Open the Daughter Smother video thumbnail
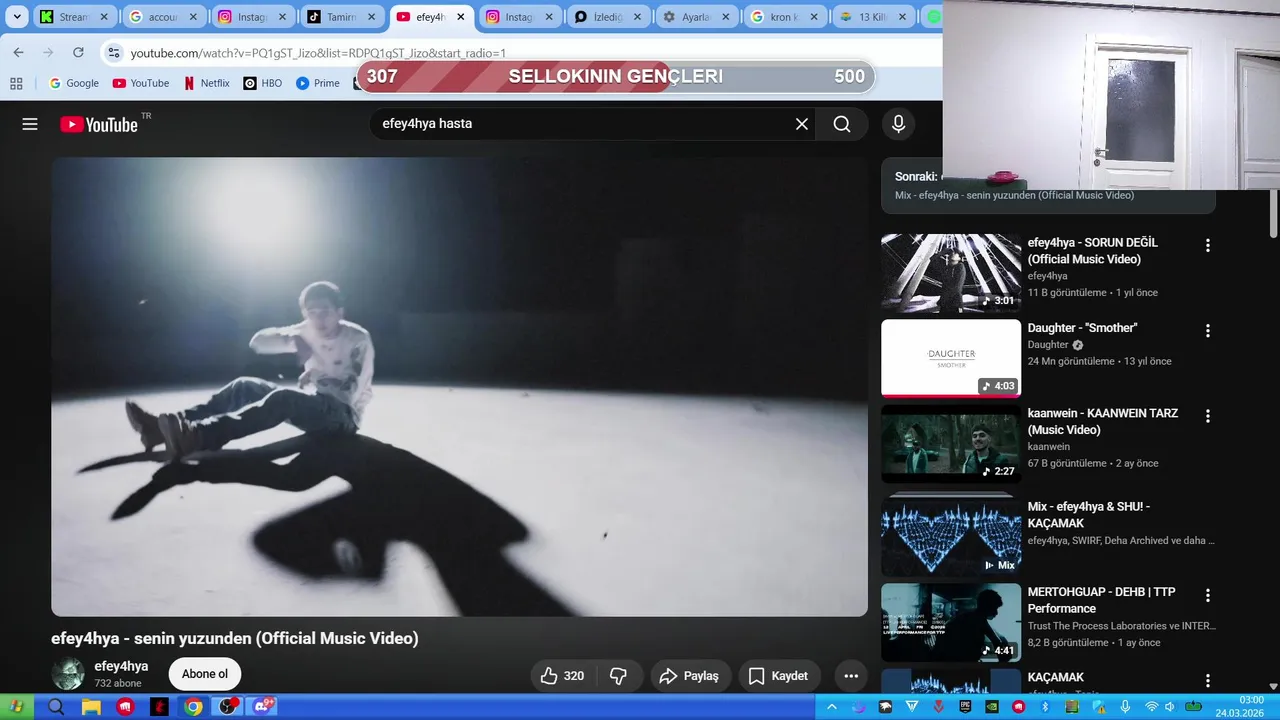 [x=951, y=359]
